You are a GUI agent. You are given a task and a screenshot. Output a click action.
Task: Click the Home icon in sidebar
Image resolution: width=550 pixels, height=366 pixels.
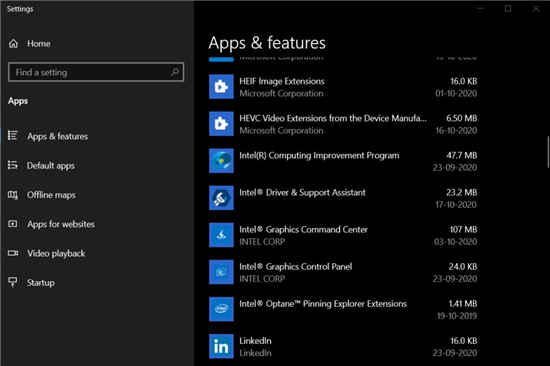[x=13, y=44]
